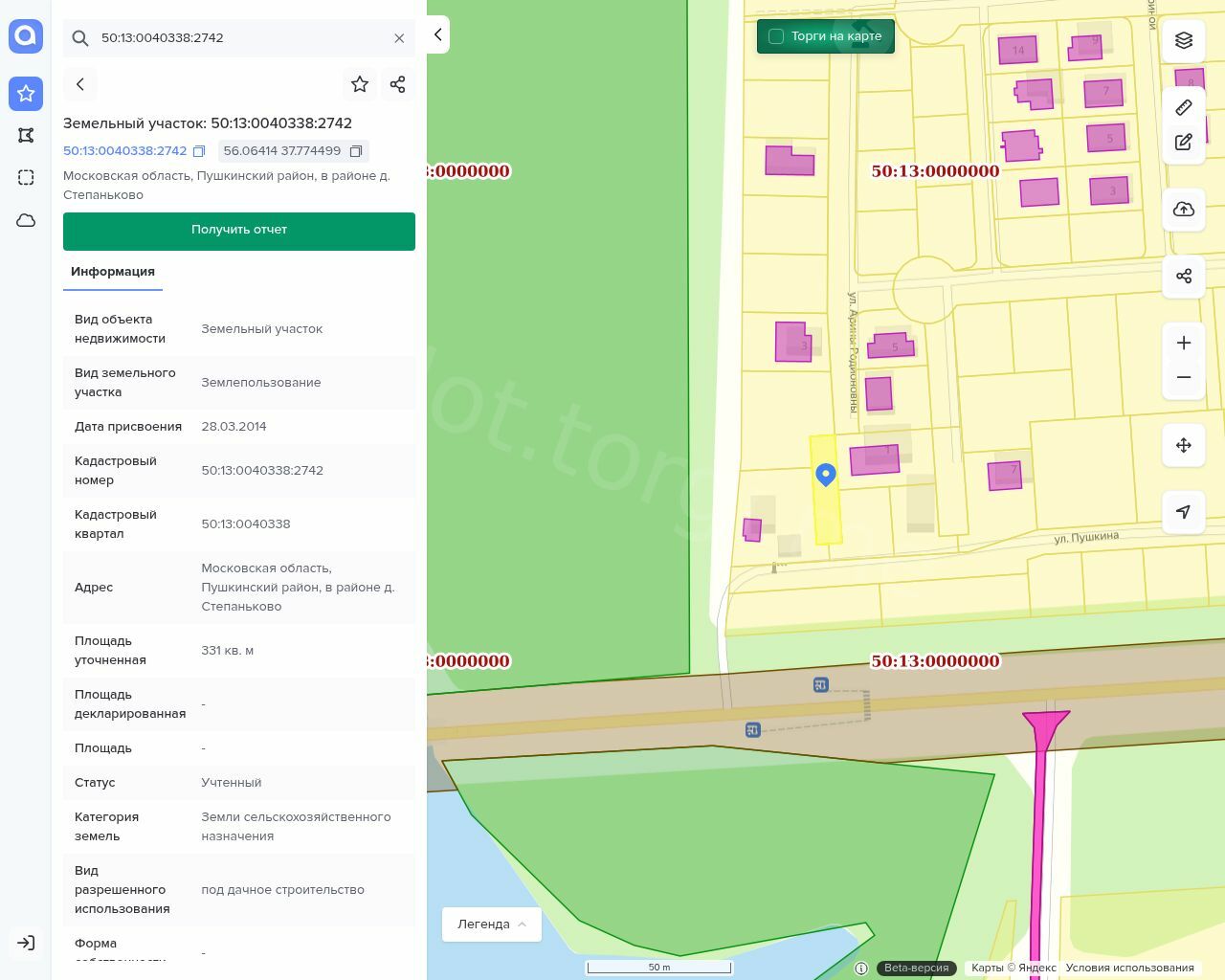This screenshot has width=1225, height=980.
Task: Click the geolocation arrow icon
Action: point(1184,512)
